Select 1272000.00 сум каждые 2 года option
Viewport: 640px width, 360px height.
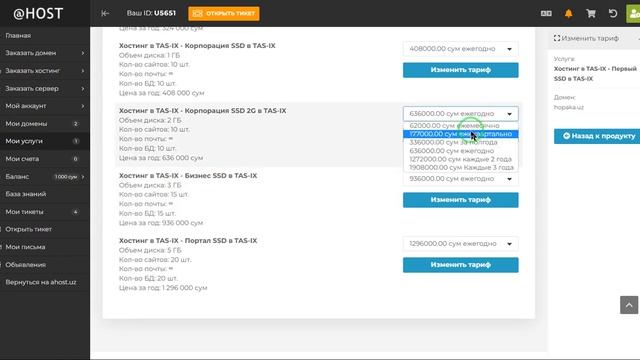point(460,159)
